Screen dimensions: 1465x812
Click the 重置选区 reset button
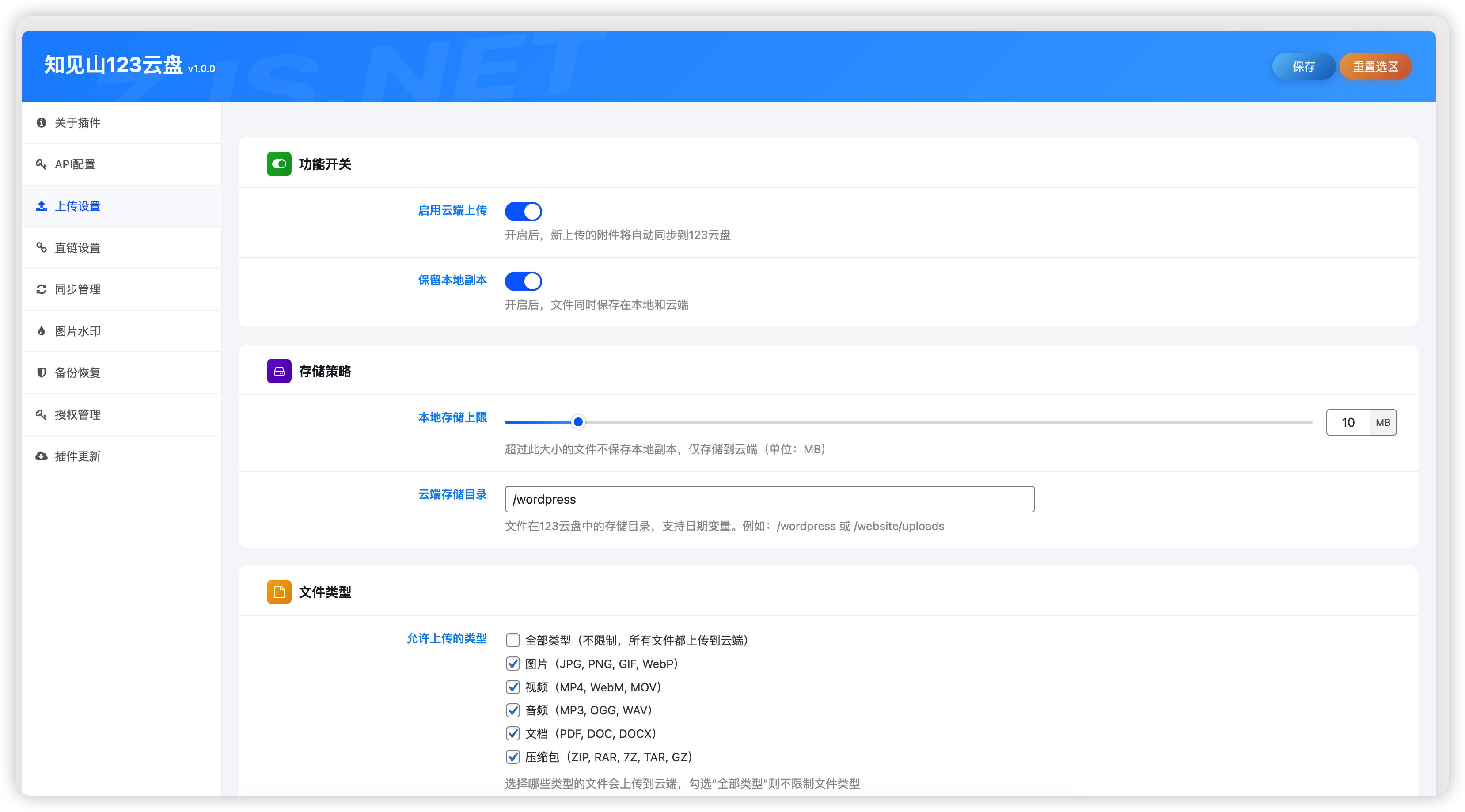click(x=1375, y=67)
